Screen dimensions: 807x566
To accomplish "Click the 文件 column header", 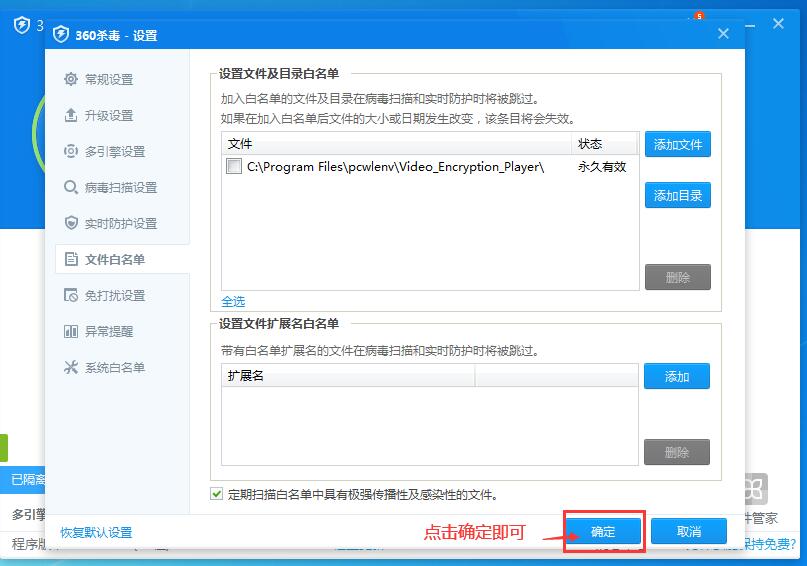I will (397, 144).
